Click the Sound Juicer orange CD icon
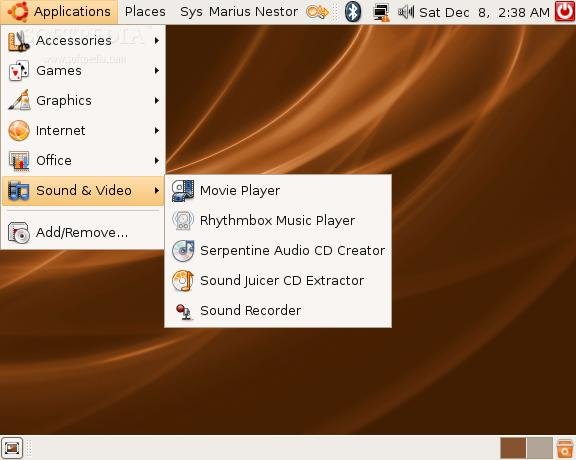 click(x=183, y=280)
